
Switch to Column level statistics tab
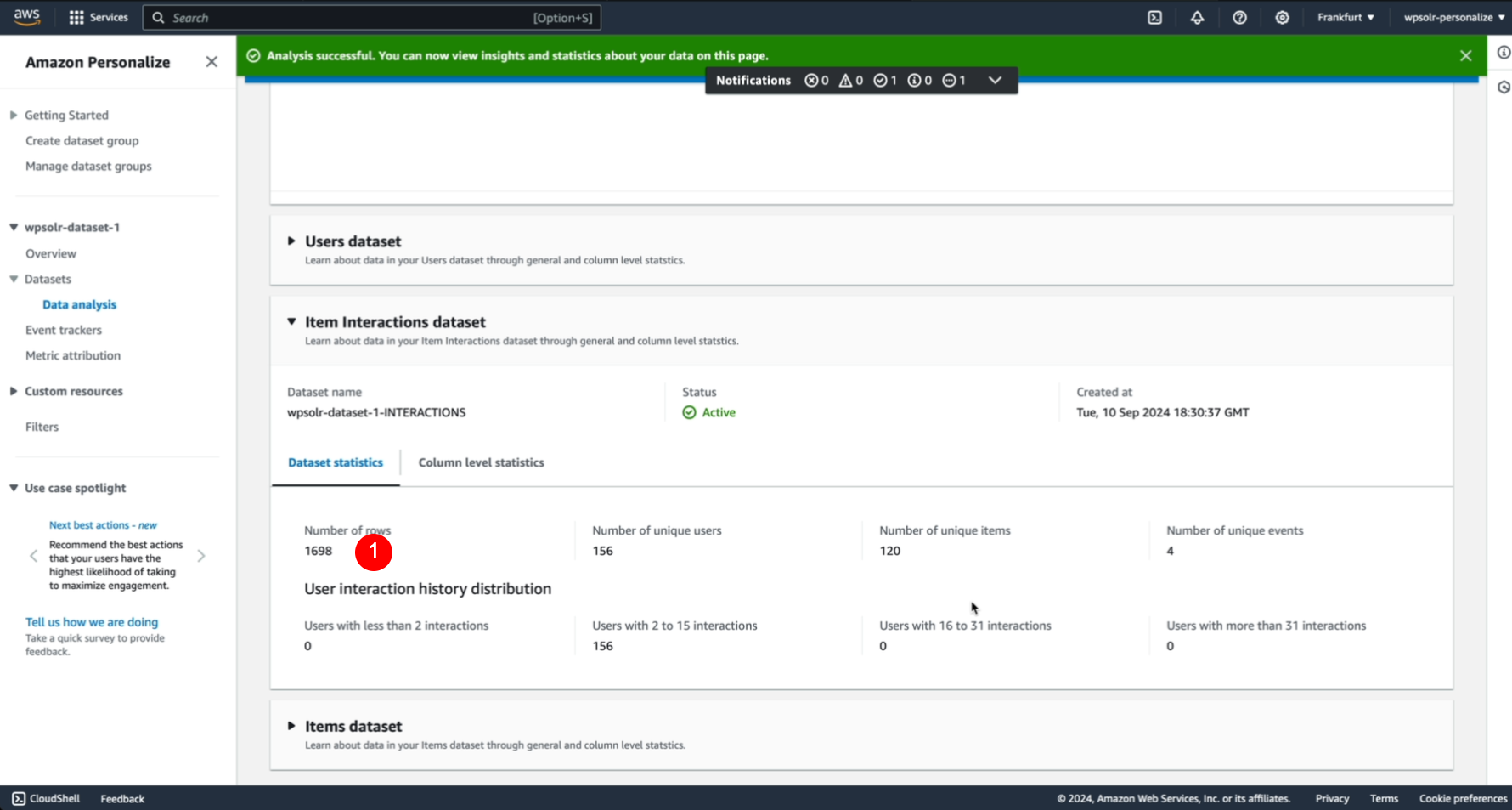(x=481, y=462)
